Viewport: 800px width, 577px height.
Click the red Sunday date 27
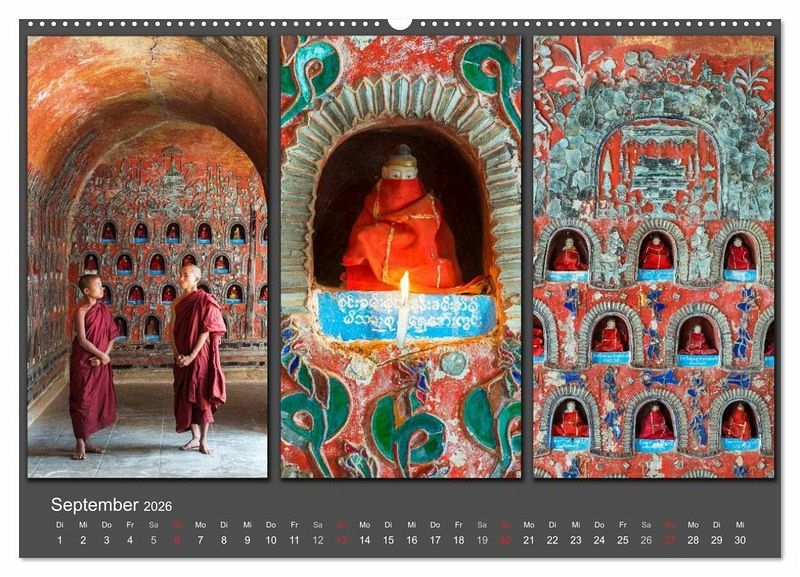point(670,540)
